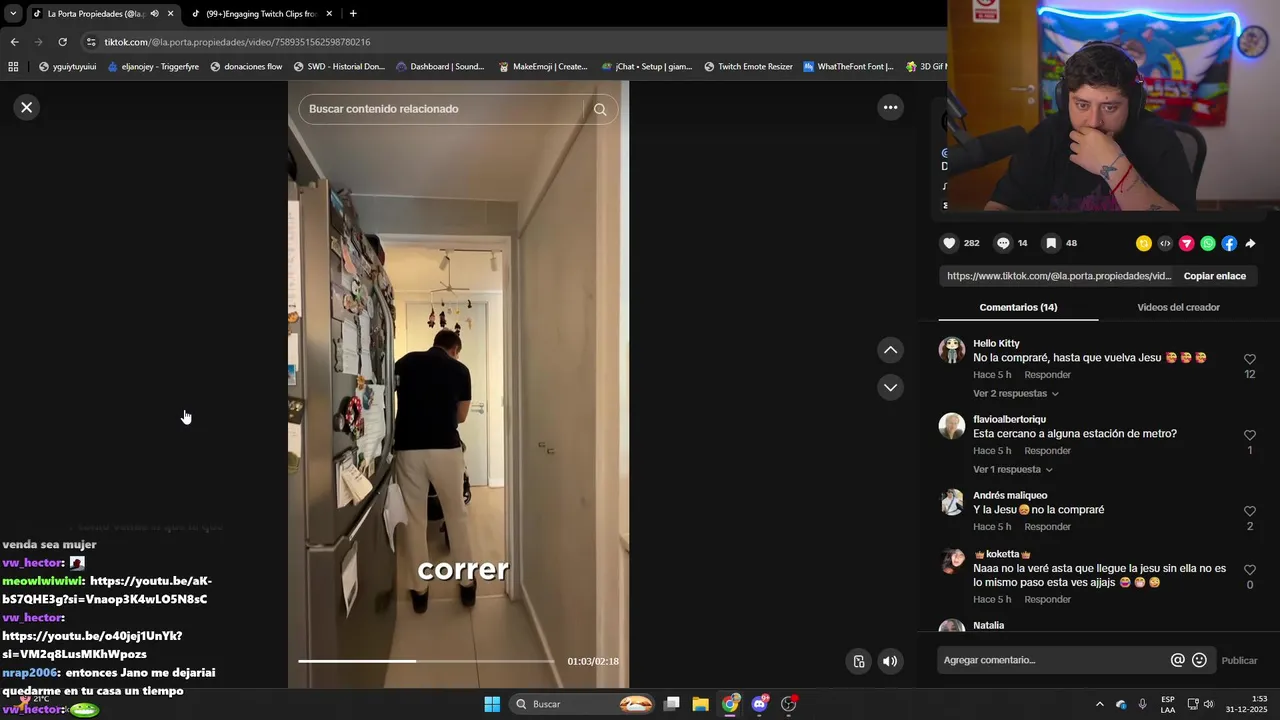Open Twitch Emote Resizer bookmark

point(748,67)
